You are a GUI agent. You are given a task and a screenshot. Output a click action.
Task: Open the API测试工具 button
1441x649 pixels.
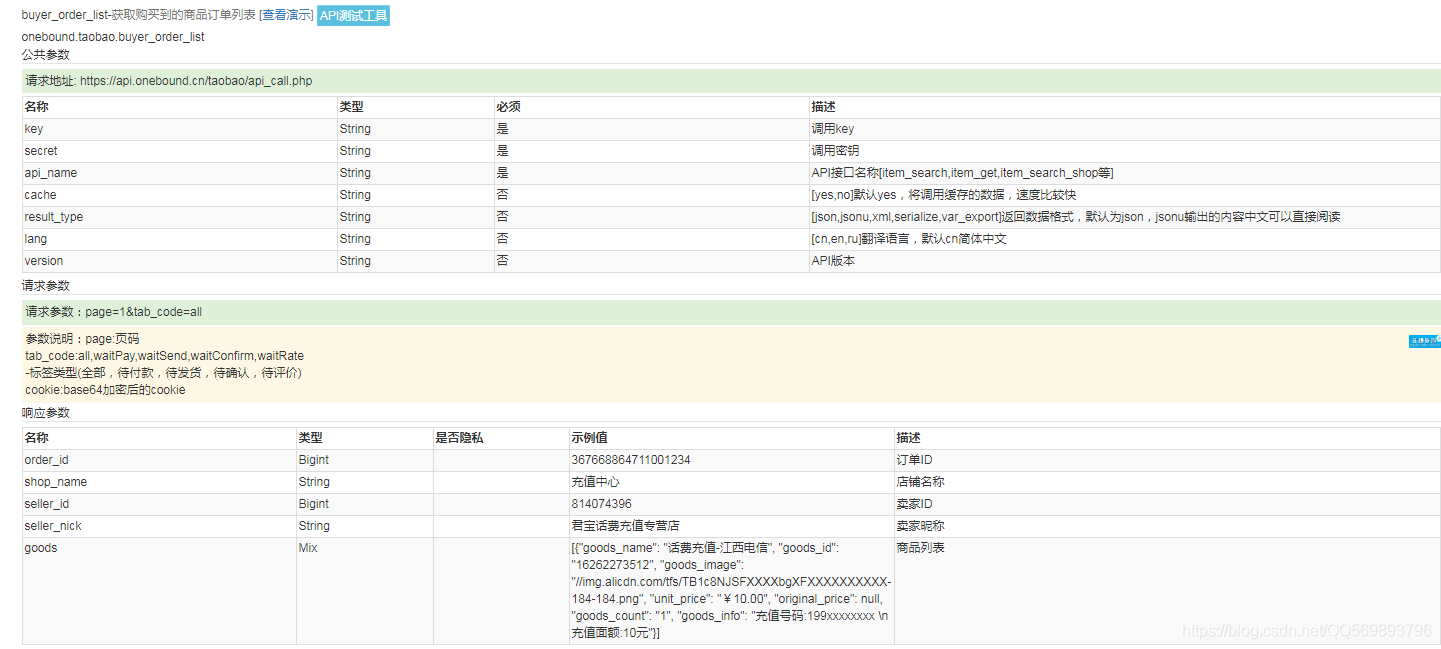pyautogui.click(x=353, y=15)
